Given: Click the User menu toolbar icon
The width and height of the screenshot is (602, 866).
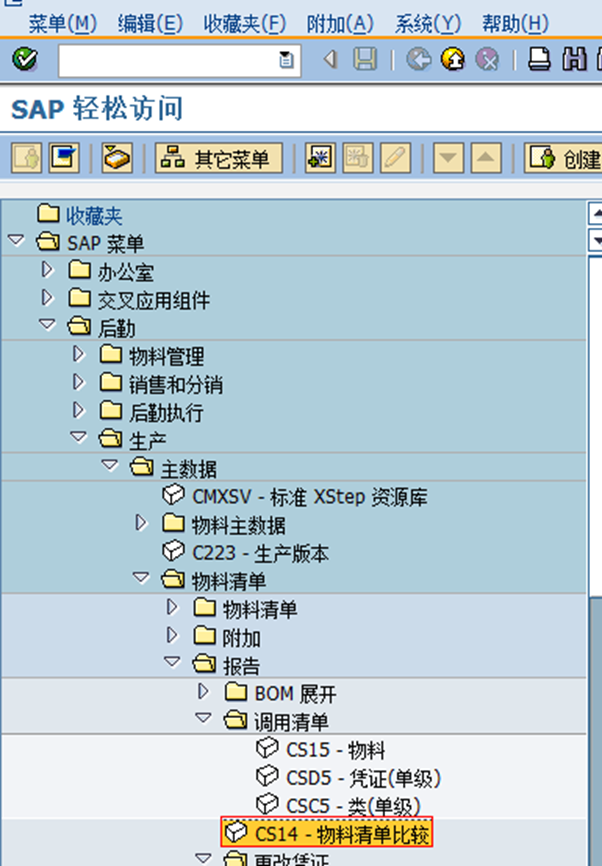Looking at the screenshot, I should click(27, 159).
